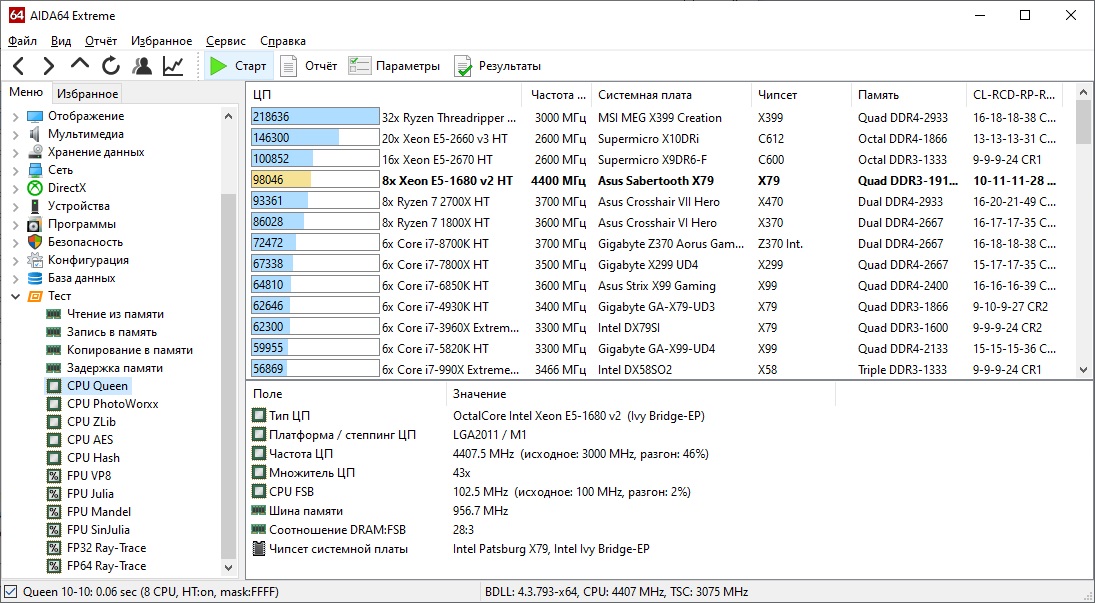Expand the Сеть tree node
Screen dimensions: 1095x603
(15, 170)
